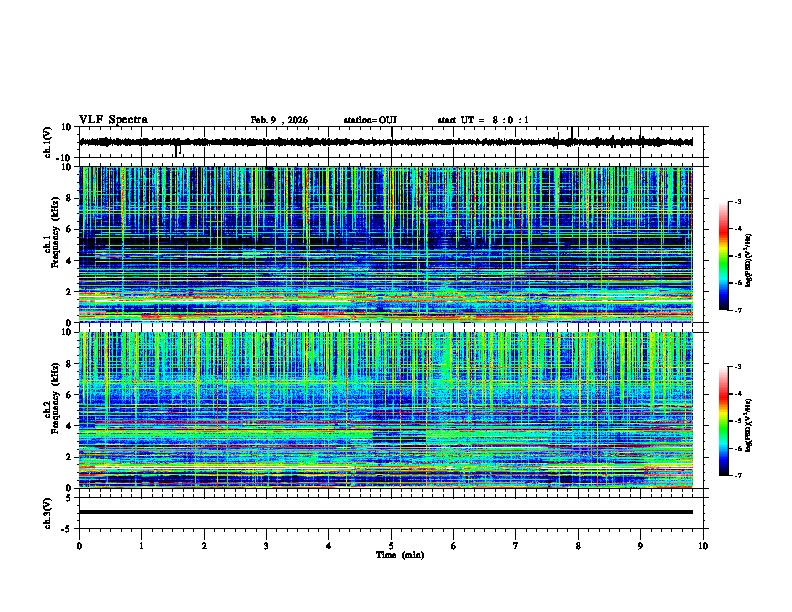Click the 'ch.1(V)' waveform axis label
Image resolution: width=792 pixels, height=612 pixels.
coord(48,142)
